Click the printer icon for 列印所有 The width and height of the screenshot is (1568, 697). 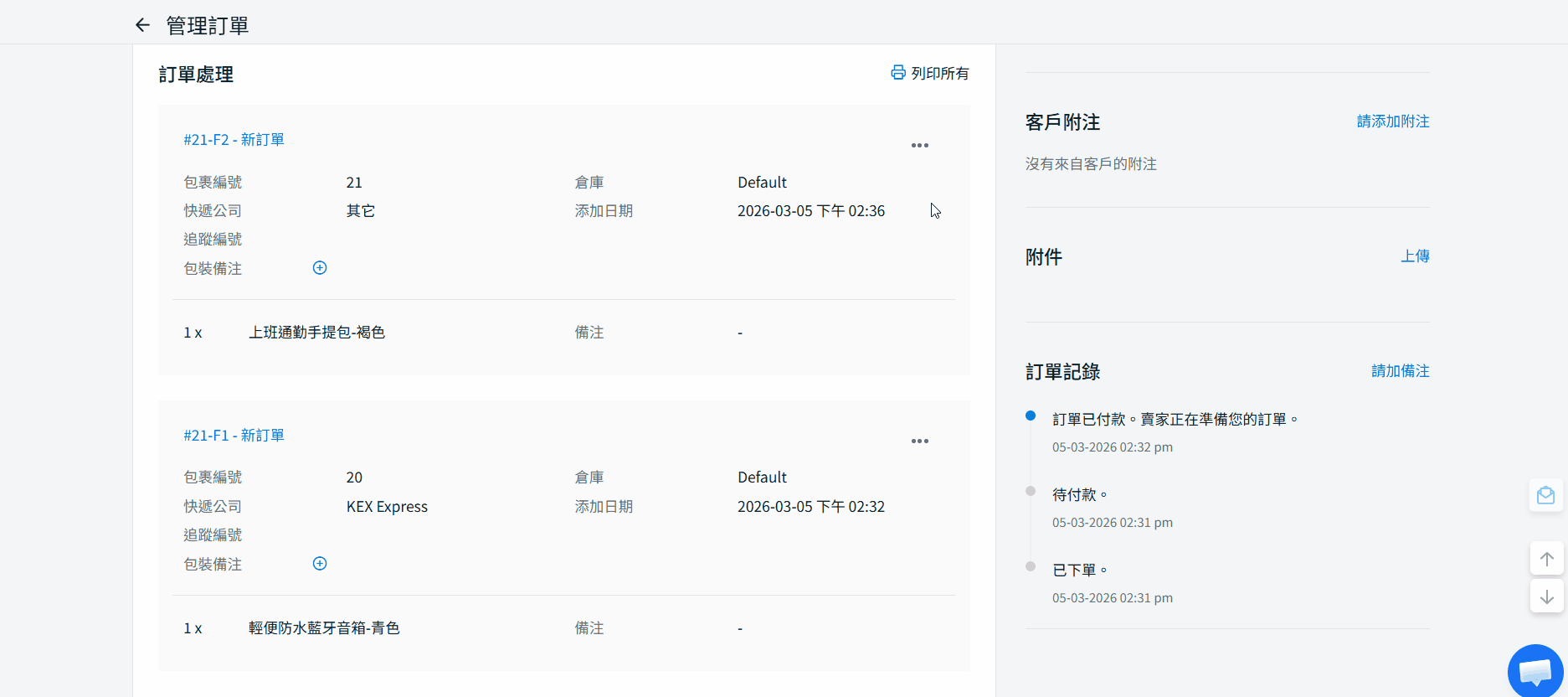pyautogui.click(x=897, y=73)
